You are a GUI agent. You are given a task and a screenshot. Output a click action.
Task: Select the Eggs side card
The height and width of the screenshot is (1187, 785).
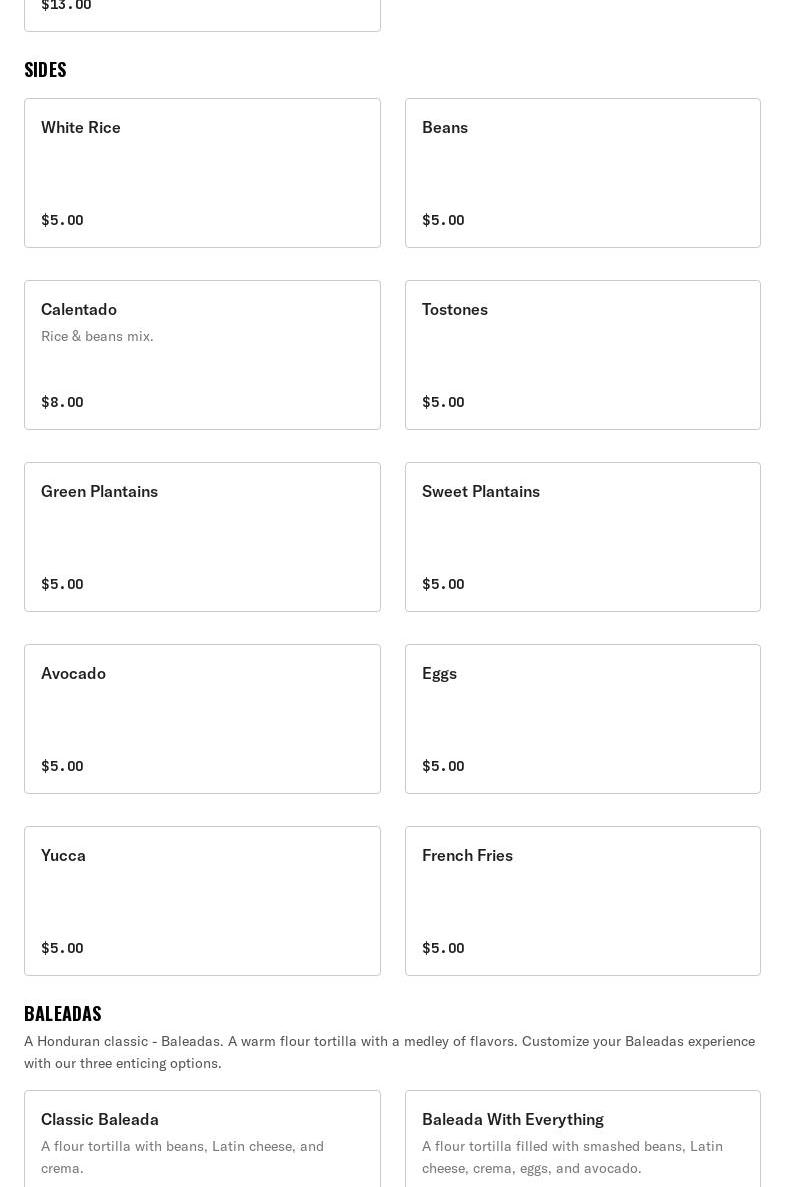(582, 718)
